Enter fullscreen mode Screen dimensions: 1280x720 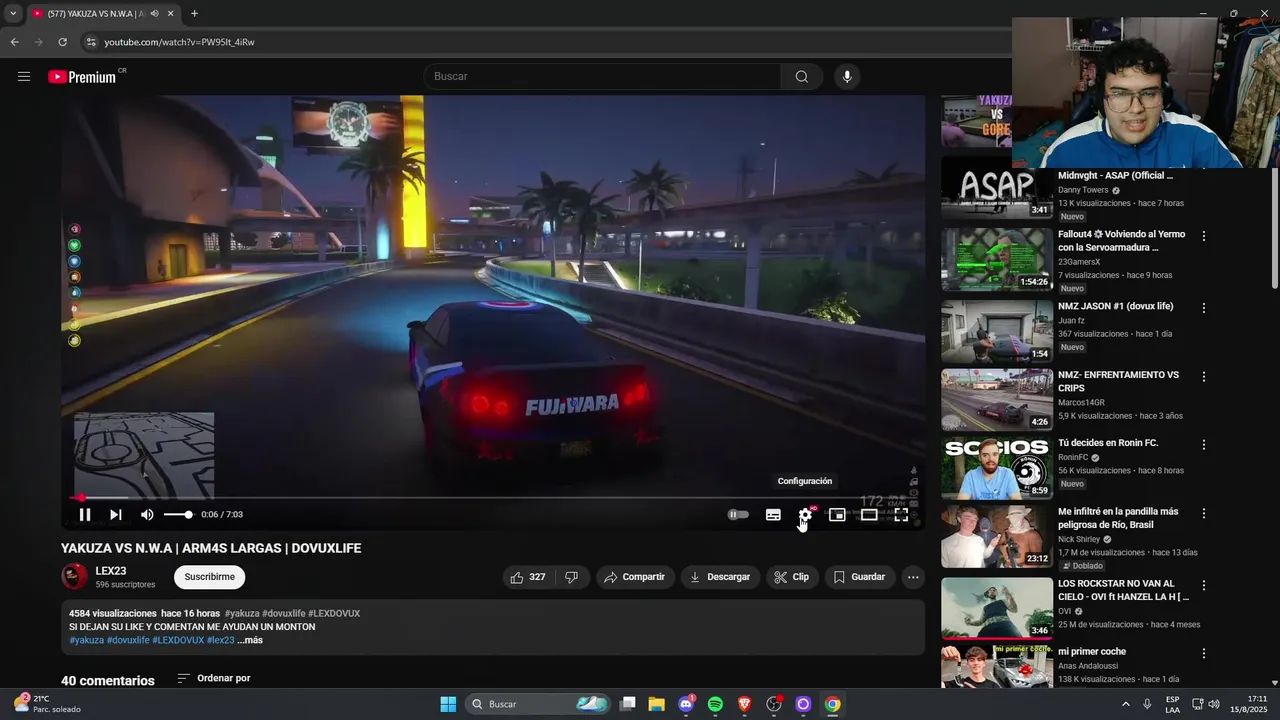(901, 515)
